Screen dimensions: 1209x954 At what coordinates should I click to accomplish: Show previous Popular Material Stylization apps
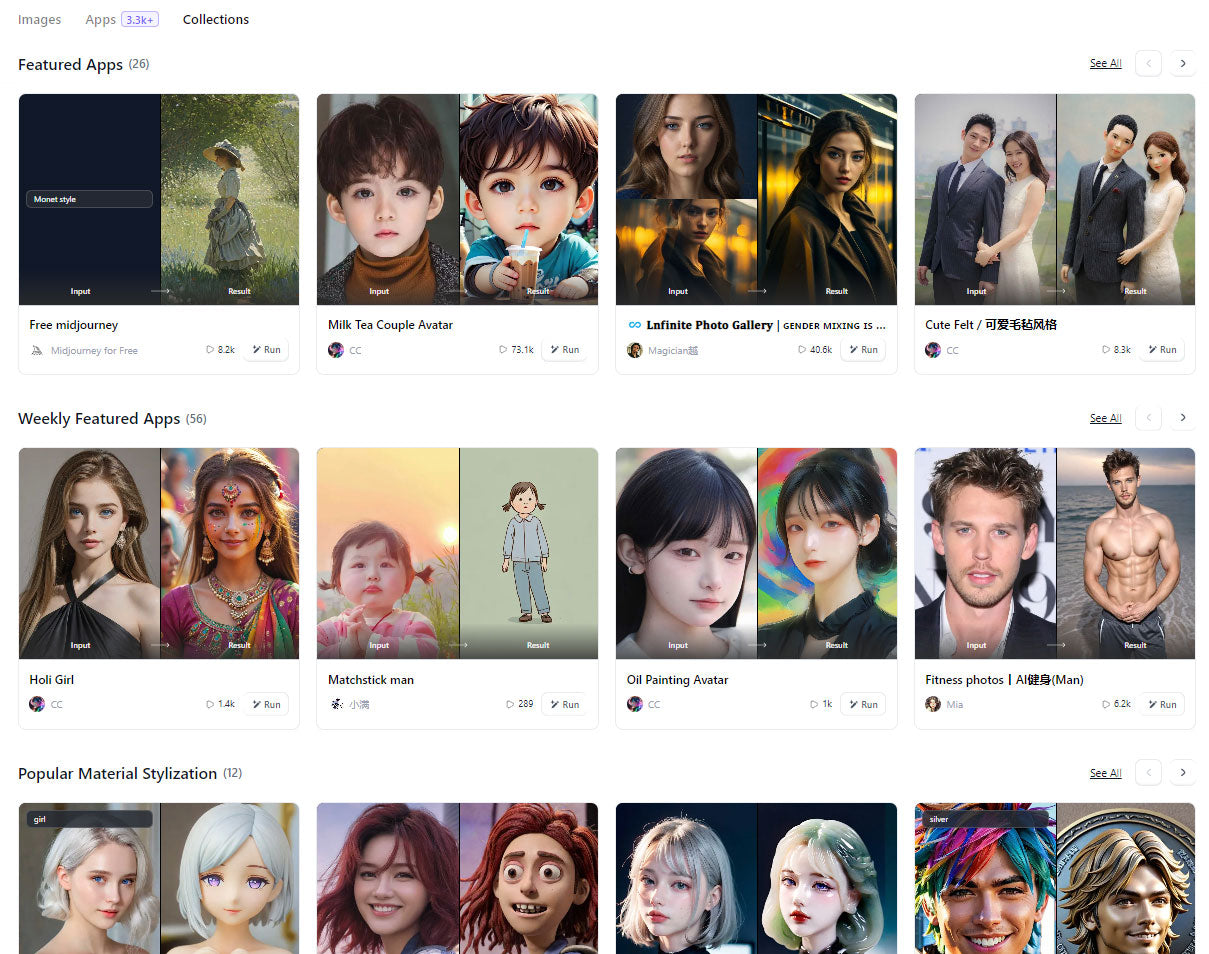coord(1148,773)
